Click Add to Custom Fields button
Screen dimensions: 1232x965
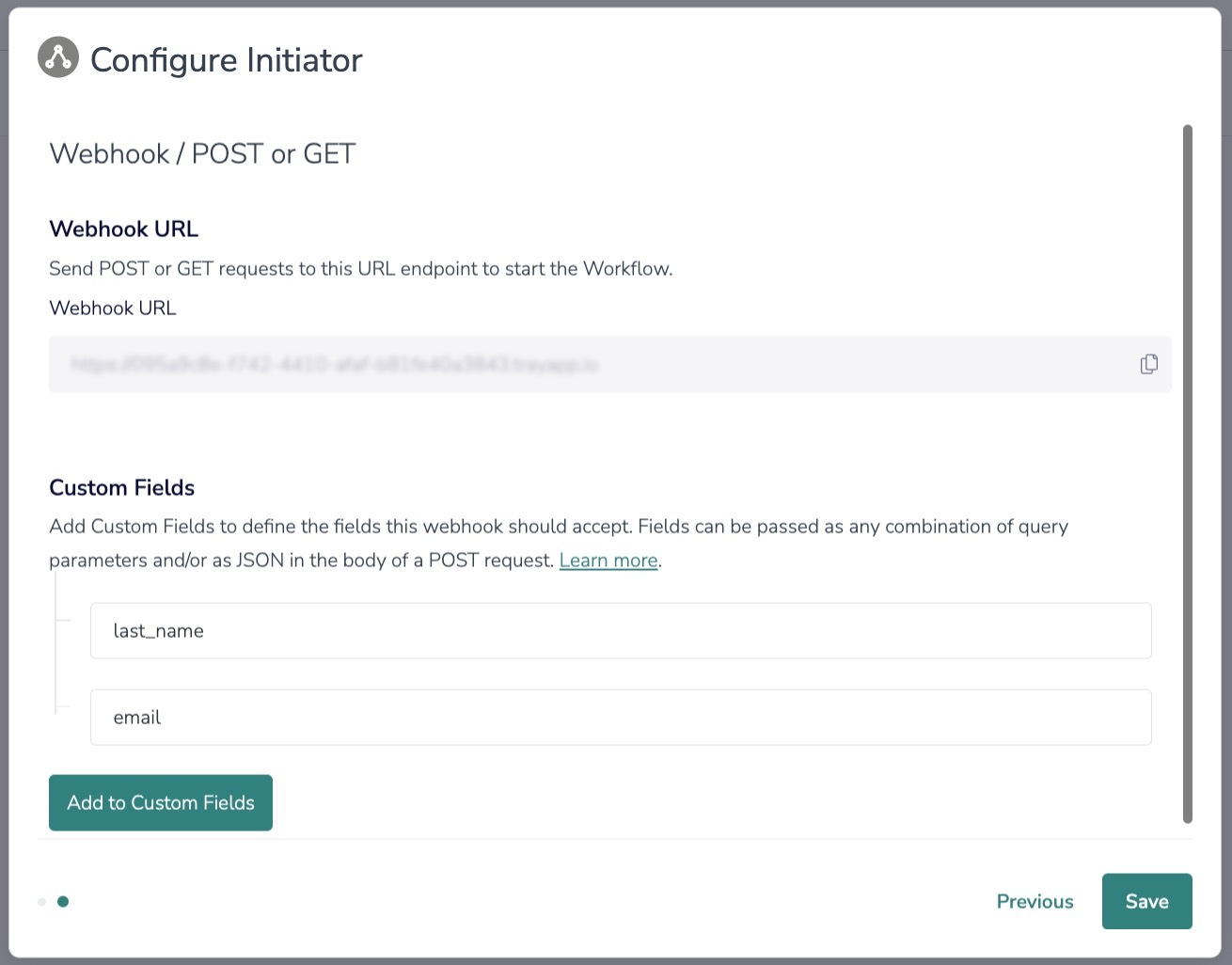161,803
